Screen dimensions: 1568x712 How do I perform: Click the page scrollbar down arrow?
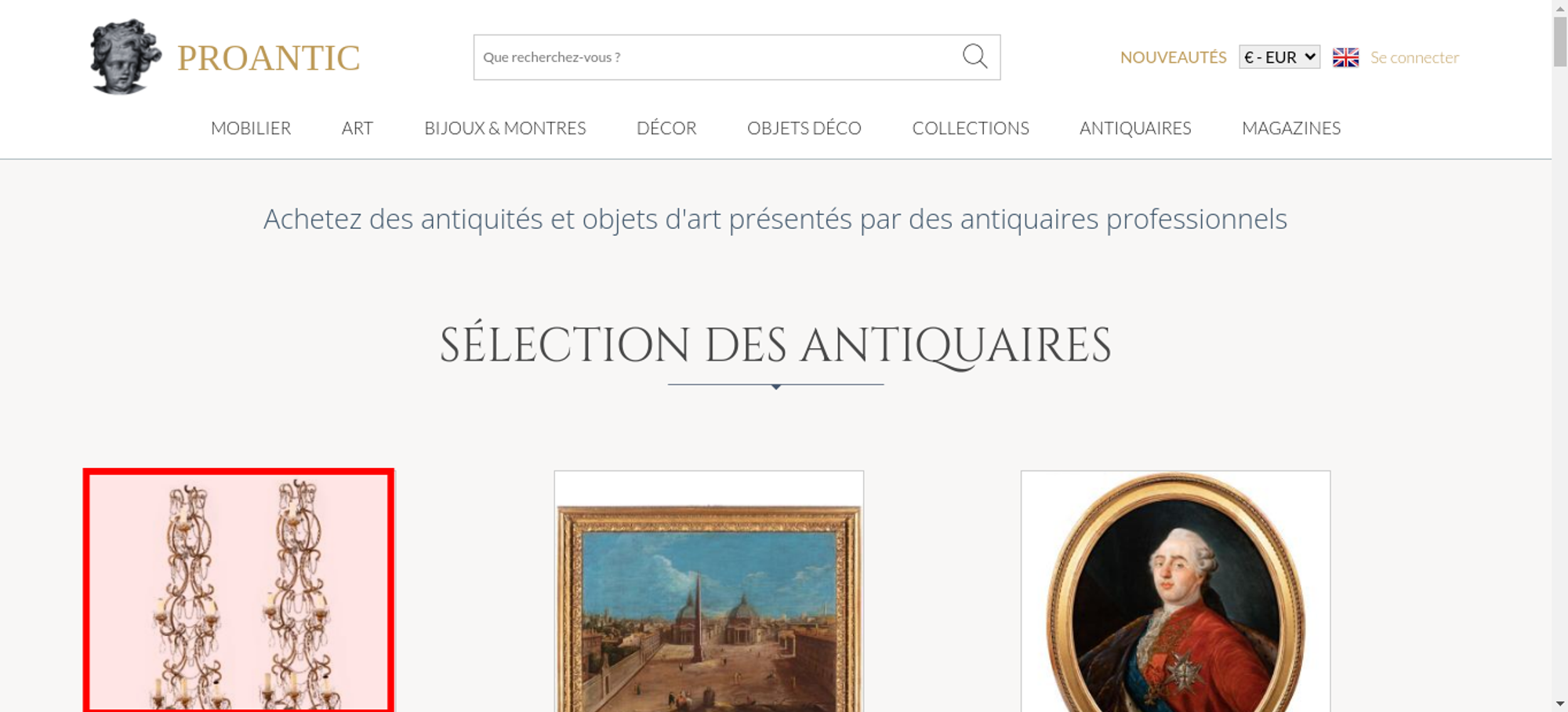point(1559,704)
